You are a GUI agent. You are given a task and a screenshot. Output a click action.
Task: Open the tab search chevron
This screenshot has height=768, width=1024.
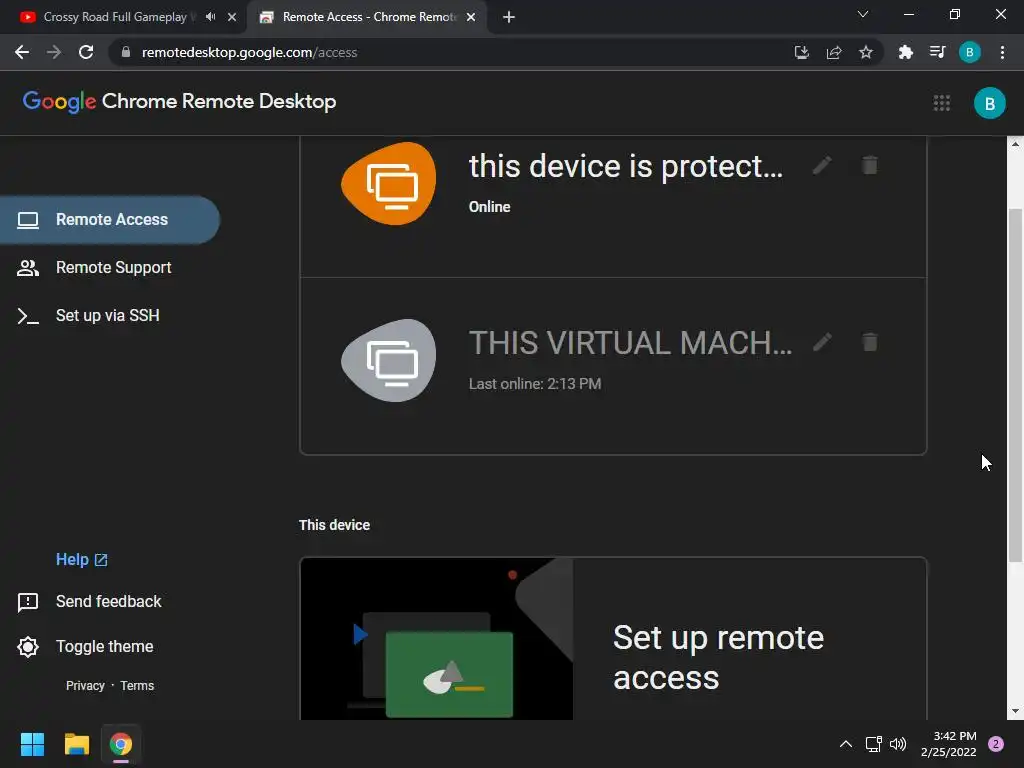[x=863, y=14]
